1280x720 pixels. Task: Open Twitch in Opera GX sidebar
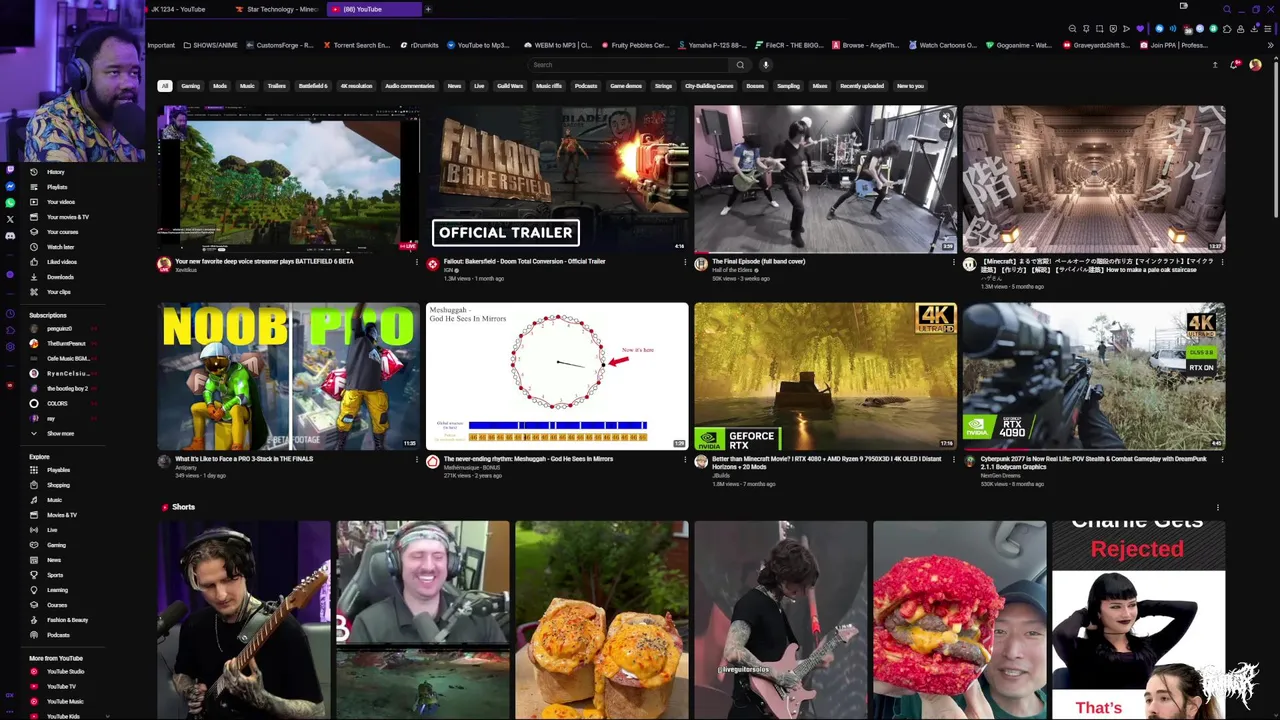(10, 171)
